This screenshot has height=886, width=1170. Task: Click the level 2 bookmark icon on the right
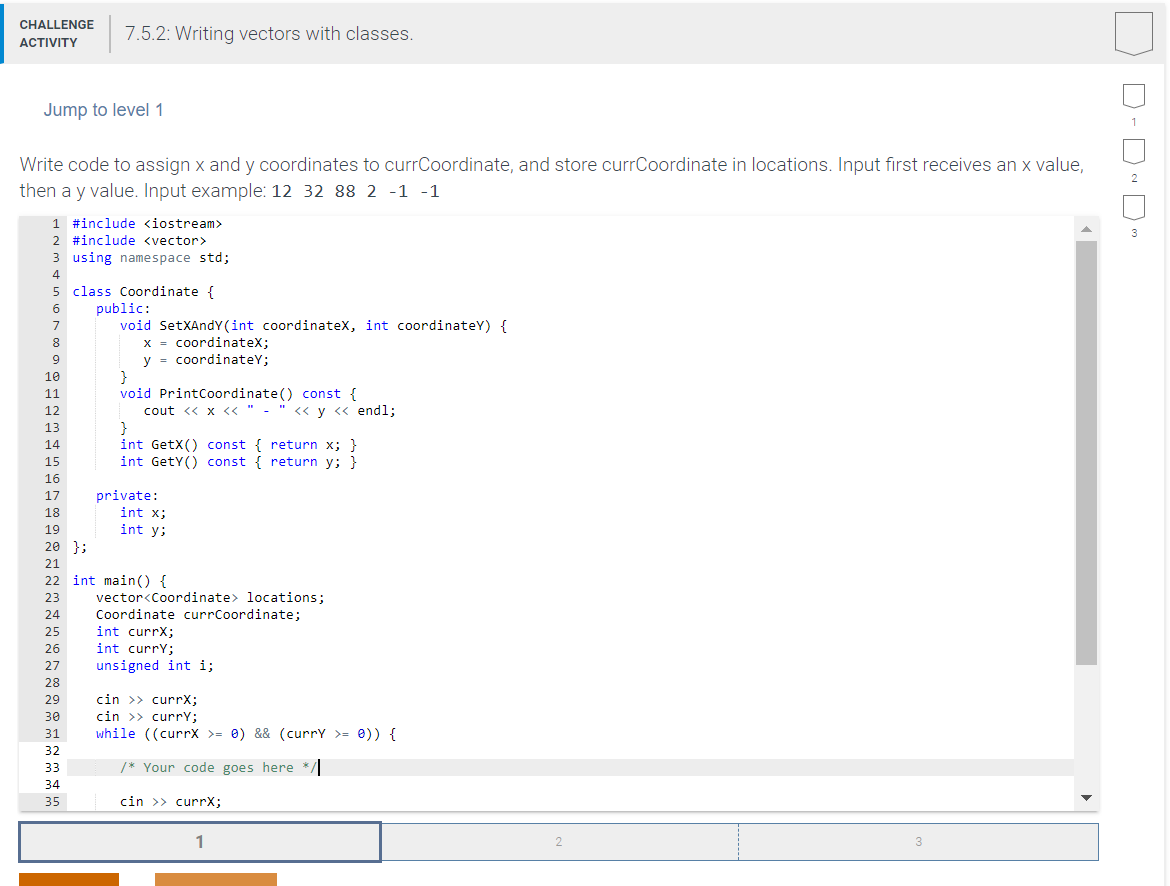click(x=1133, y=152)
